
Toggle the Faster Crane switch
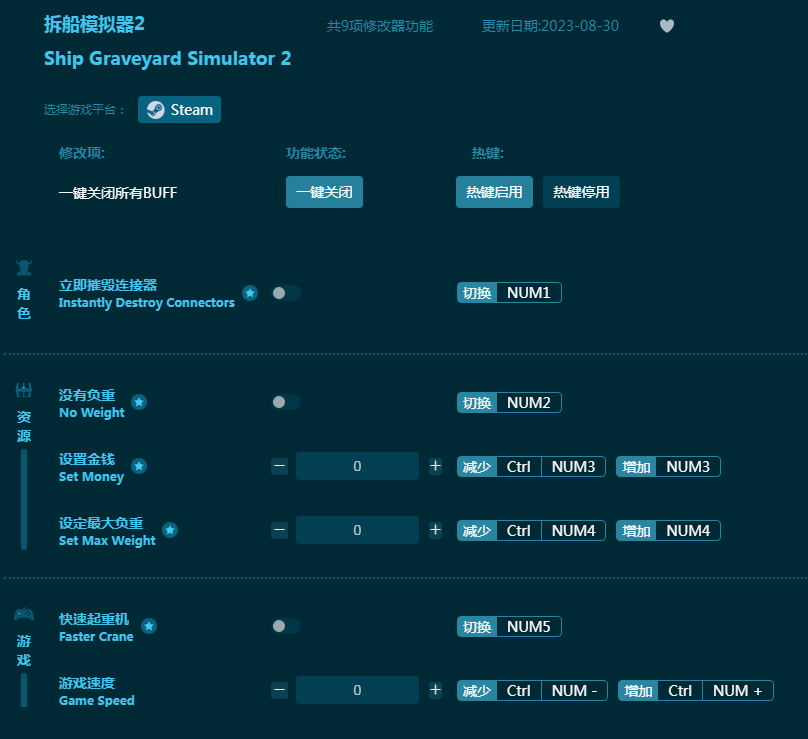point(285,626)
